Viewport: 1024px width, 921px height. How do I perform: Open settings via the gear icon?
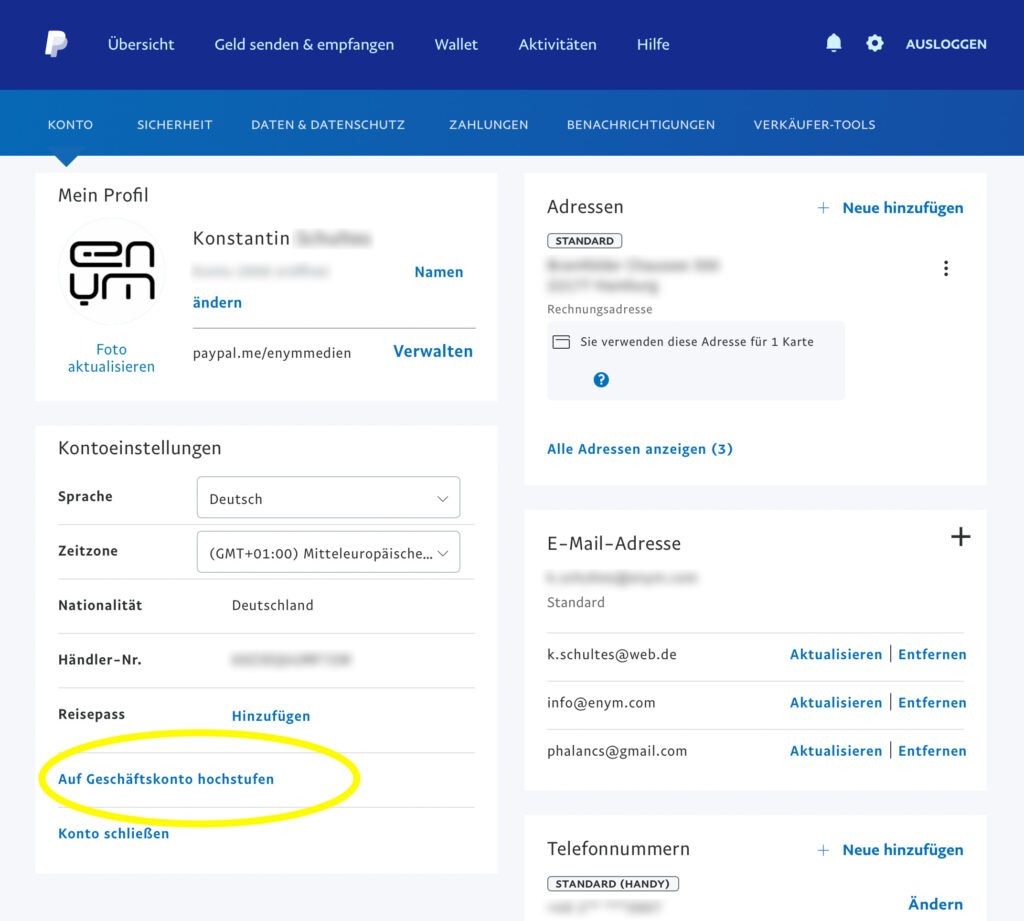(x=874, y=43)
